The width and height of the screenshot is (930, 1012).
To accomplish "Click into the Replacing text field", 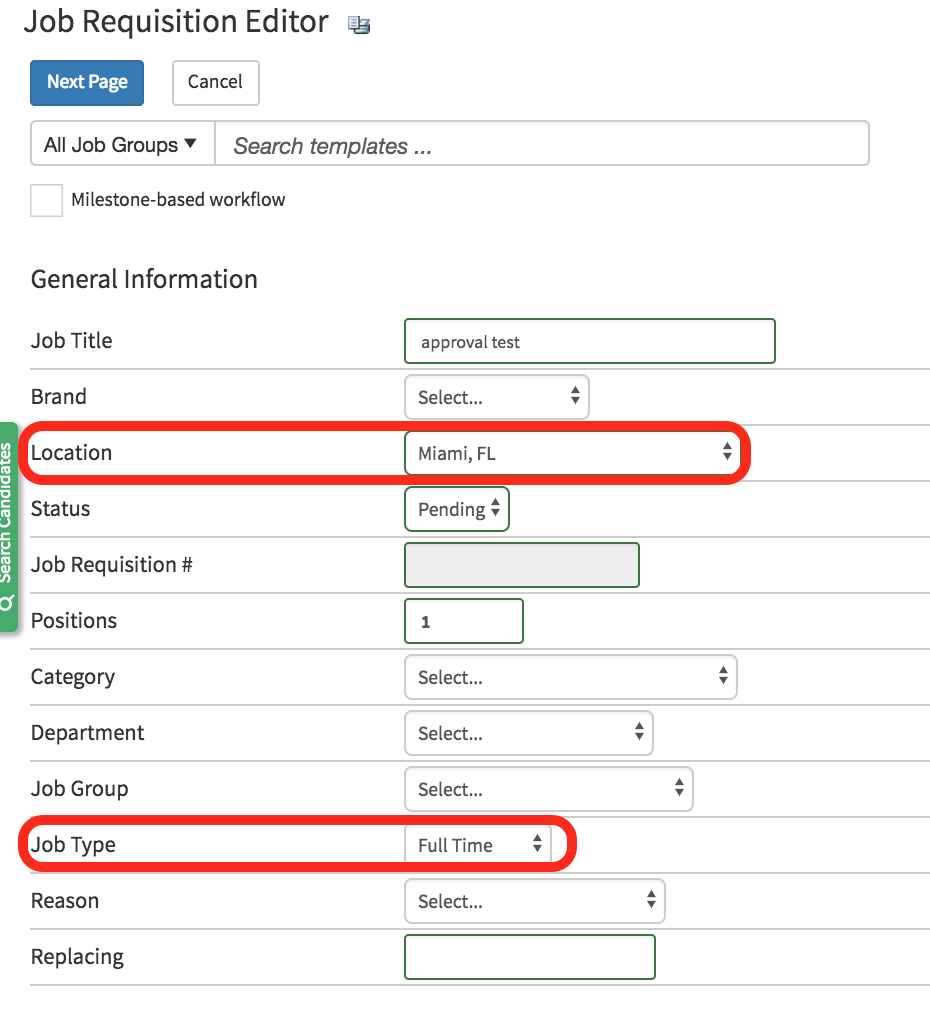I will coord(529,957).
